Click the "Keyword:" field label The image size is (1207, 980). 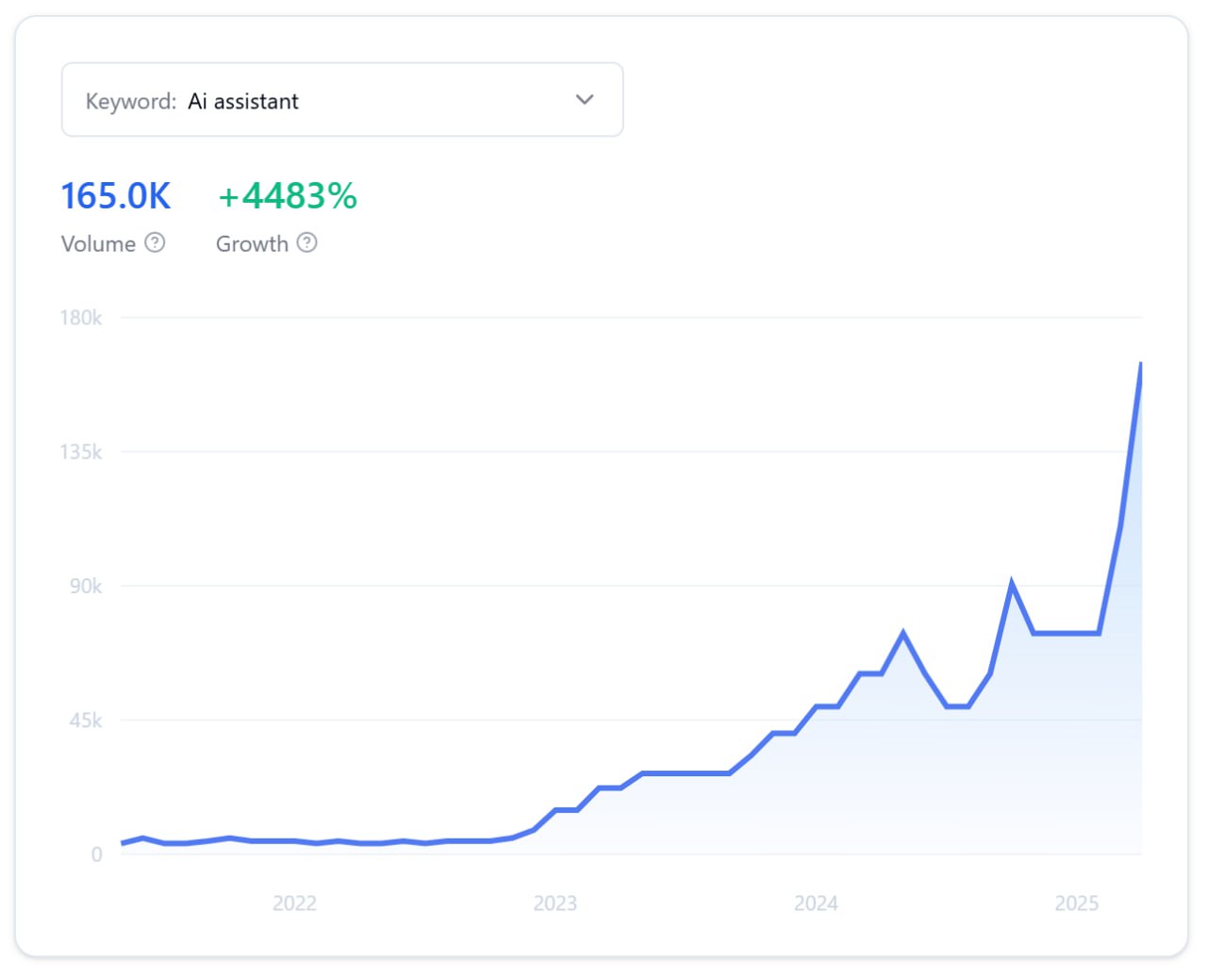click(x=131, y=102)
